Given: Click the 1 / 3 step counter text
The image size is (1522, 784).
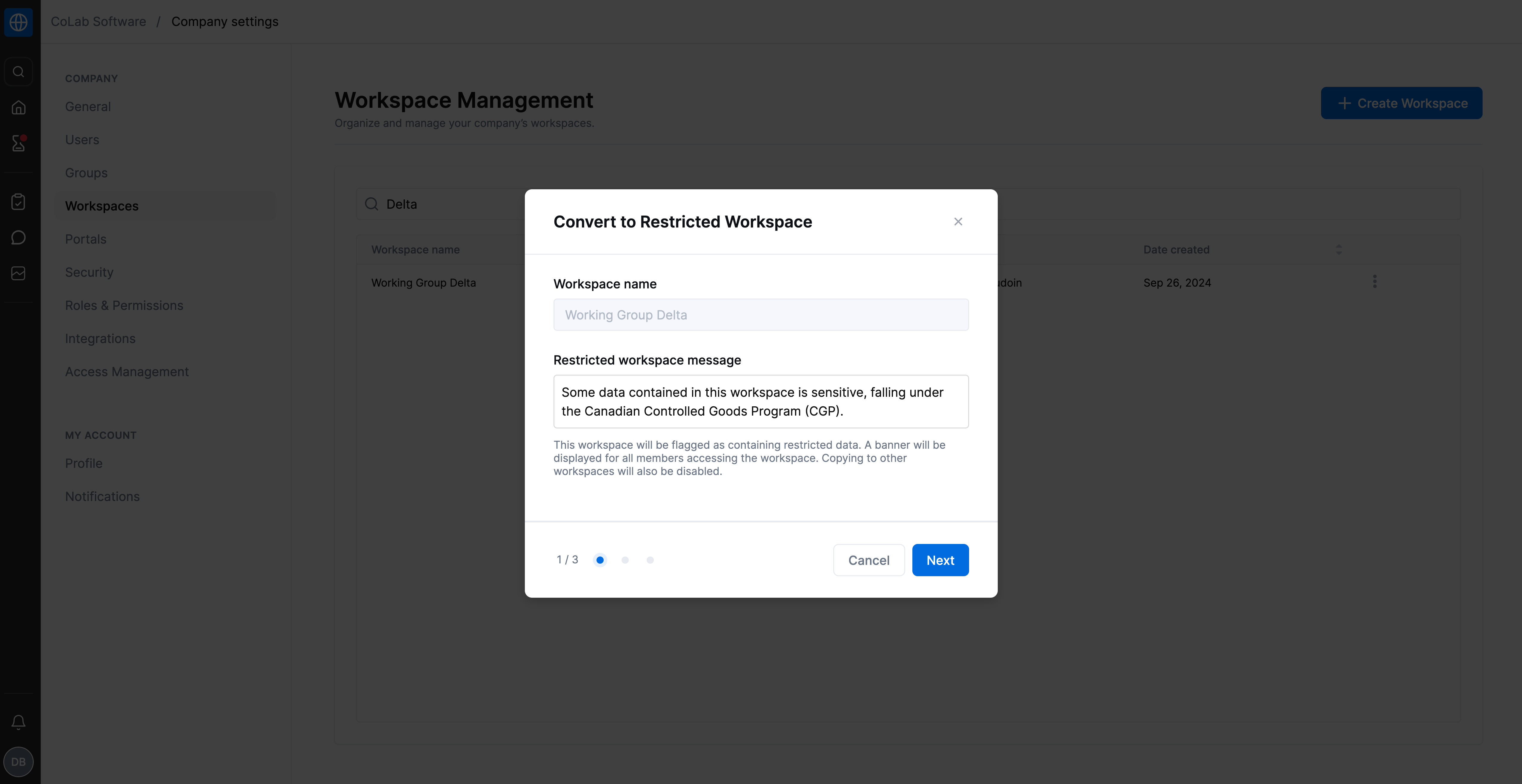Looking at the screenshot, I should 567,559.
